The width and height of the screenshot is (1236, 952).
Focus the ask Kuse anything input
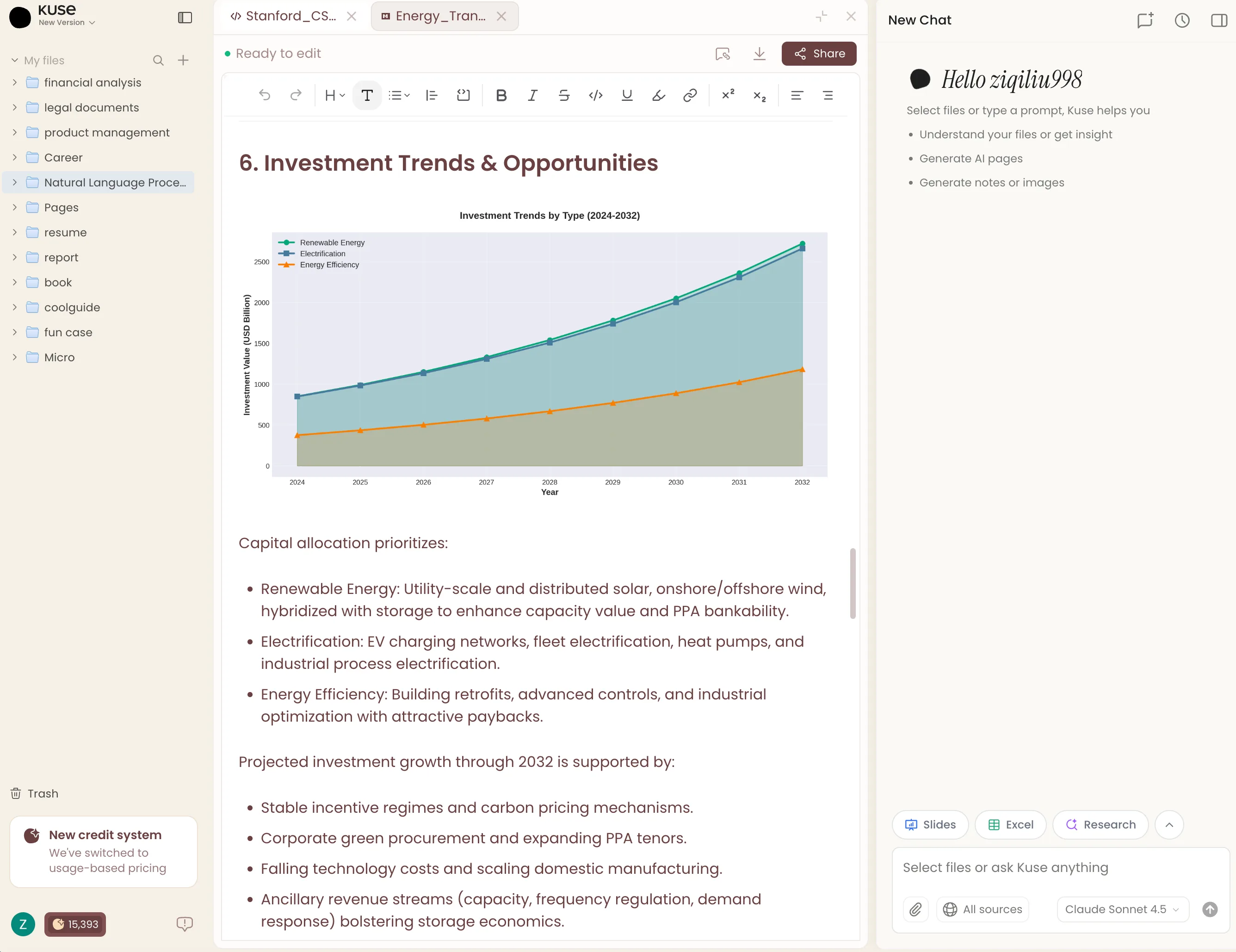(x=1060, y=868)
